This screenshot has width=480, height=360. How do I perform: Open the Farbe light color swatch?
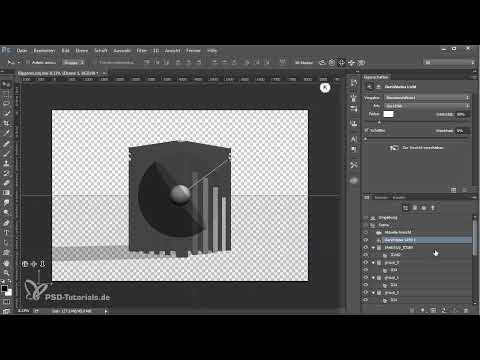click(388, 114)
